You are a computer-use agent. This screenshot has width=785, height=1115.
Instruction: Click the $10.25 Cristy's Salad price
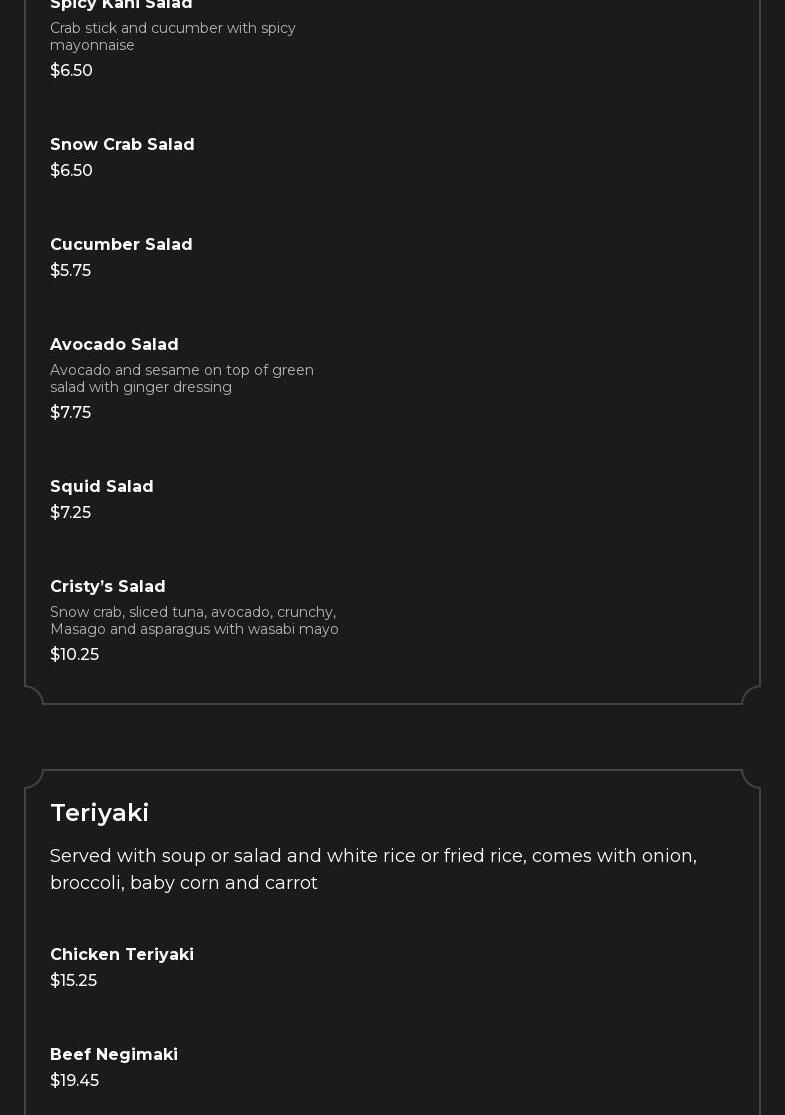coord(74,655)
